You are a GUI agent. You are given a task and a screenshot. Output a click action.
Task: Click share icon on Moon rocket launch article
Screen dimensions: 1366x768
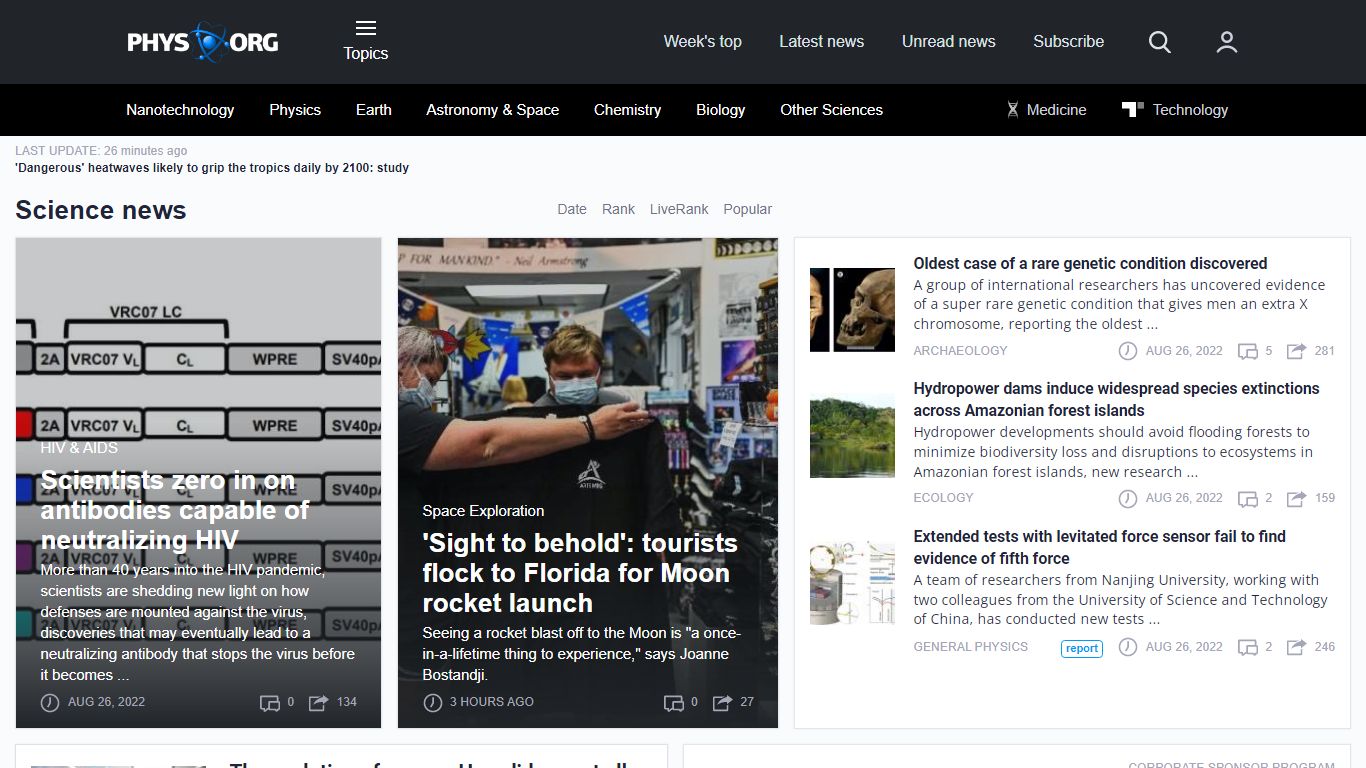[722, 703]
